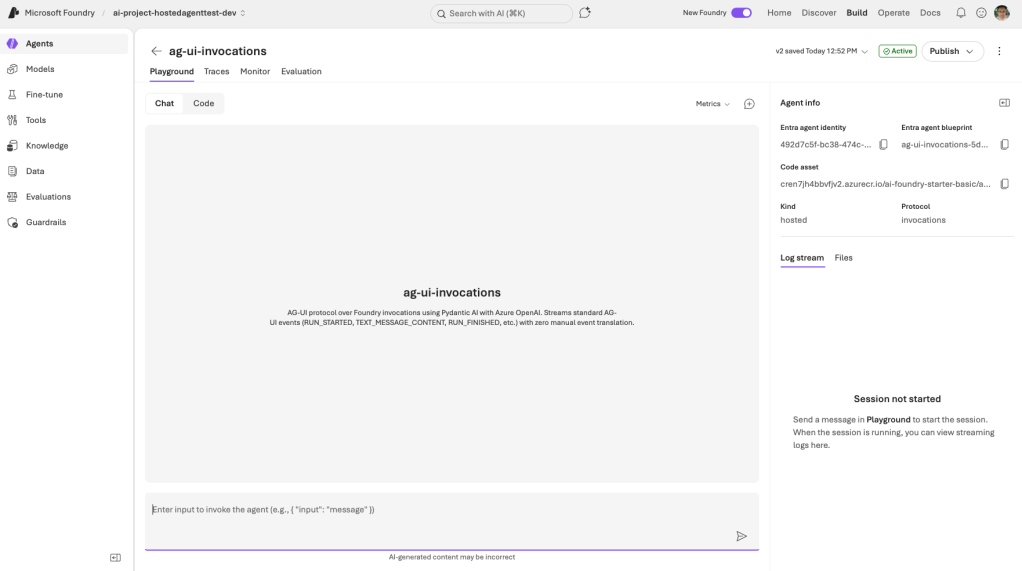
Task: Click the back arrow beside ag-ui-invocations
Action: coord(156,51)
